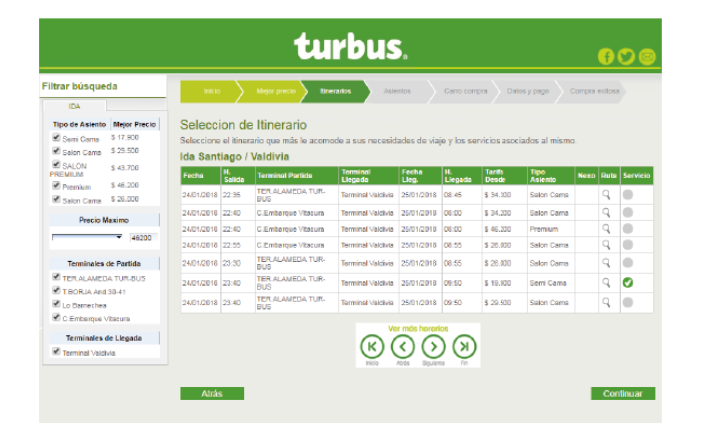This screenshot has height=444, width=708.
Task: Select service for 23:40 Salon Cama $29.500
Action: [x=628, y=302]
